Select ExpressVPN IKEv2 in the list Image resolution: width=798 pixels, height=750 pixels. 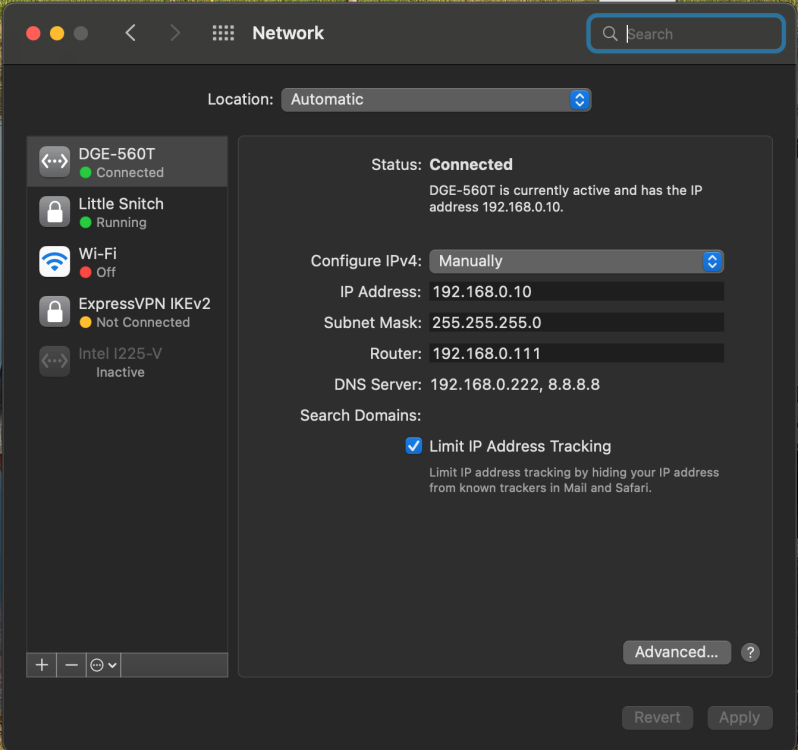tap(127, 311)
